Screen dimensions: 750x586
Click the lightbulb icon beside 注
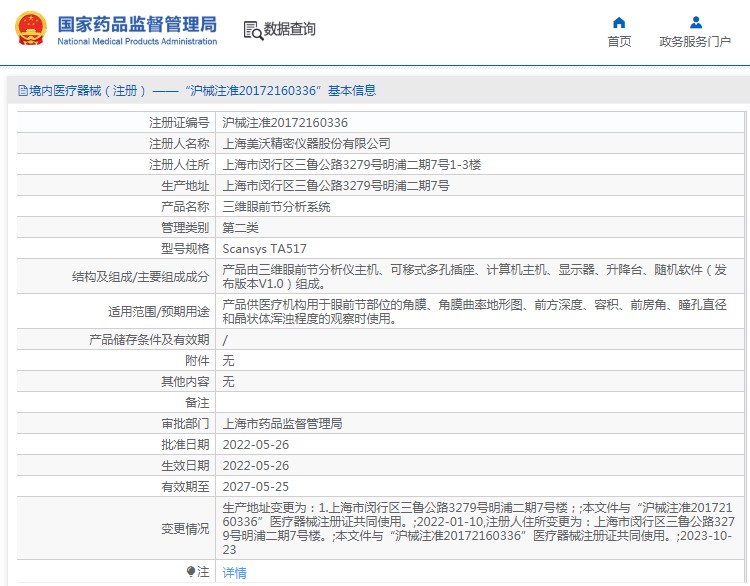click(x=191, y=572)
